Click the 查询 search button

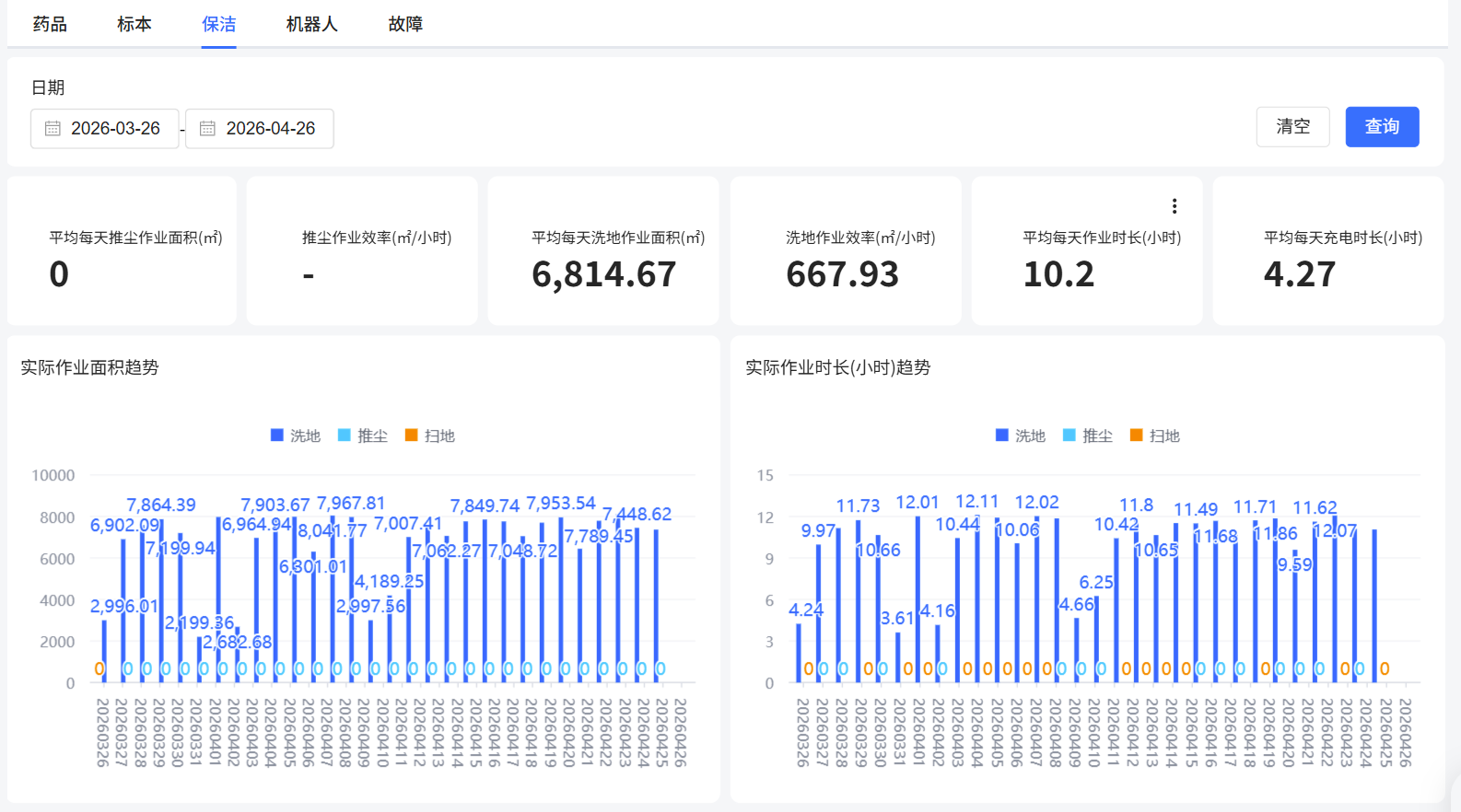[x=1382, y=126]
